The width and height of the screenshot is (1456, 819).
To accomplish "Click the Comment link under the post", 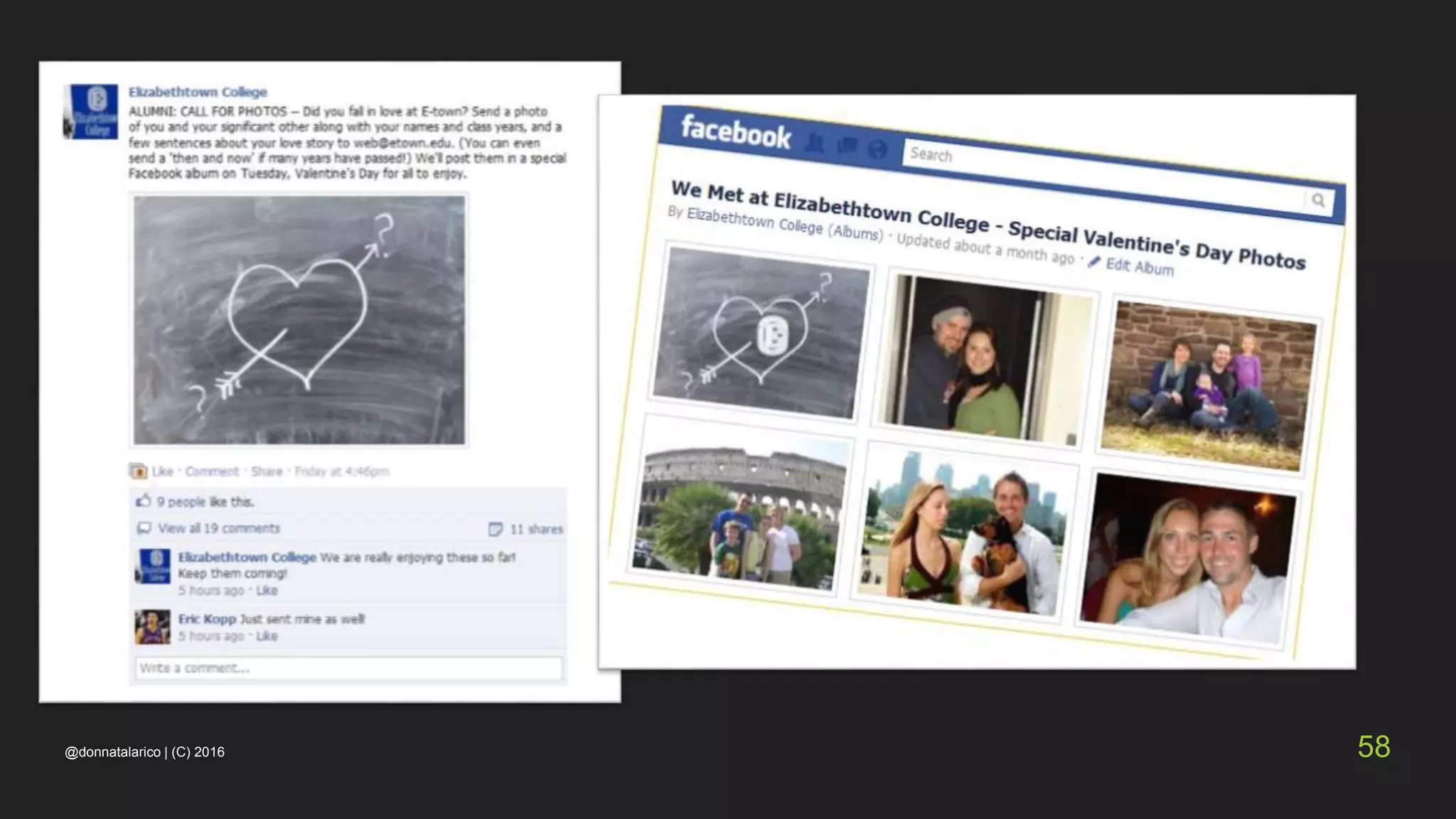I will pyautogui.click(x=212, y=471).
